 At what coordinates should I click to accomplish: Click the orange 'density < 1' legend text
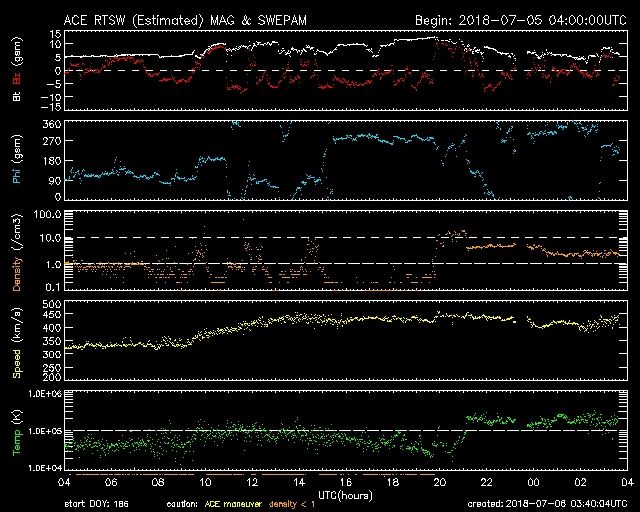(x=292, y=504)
